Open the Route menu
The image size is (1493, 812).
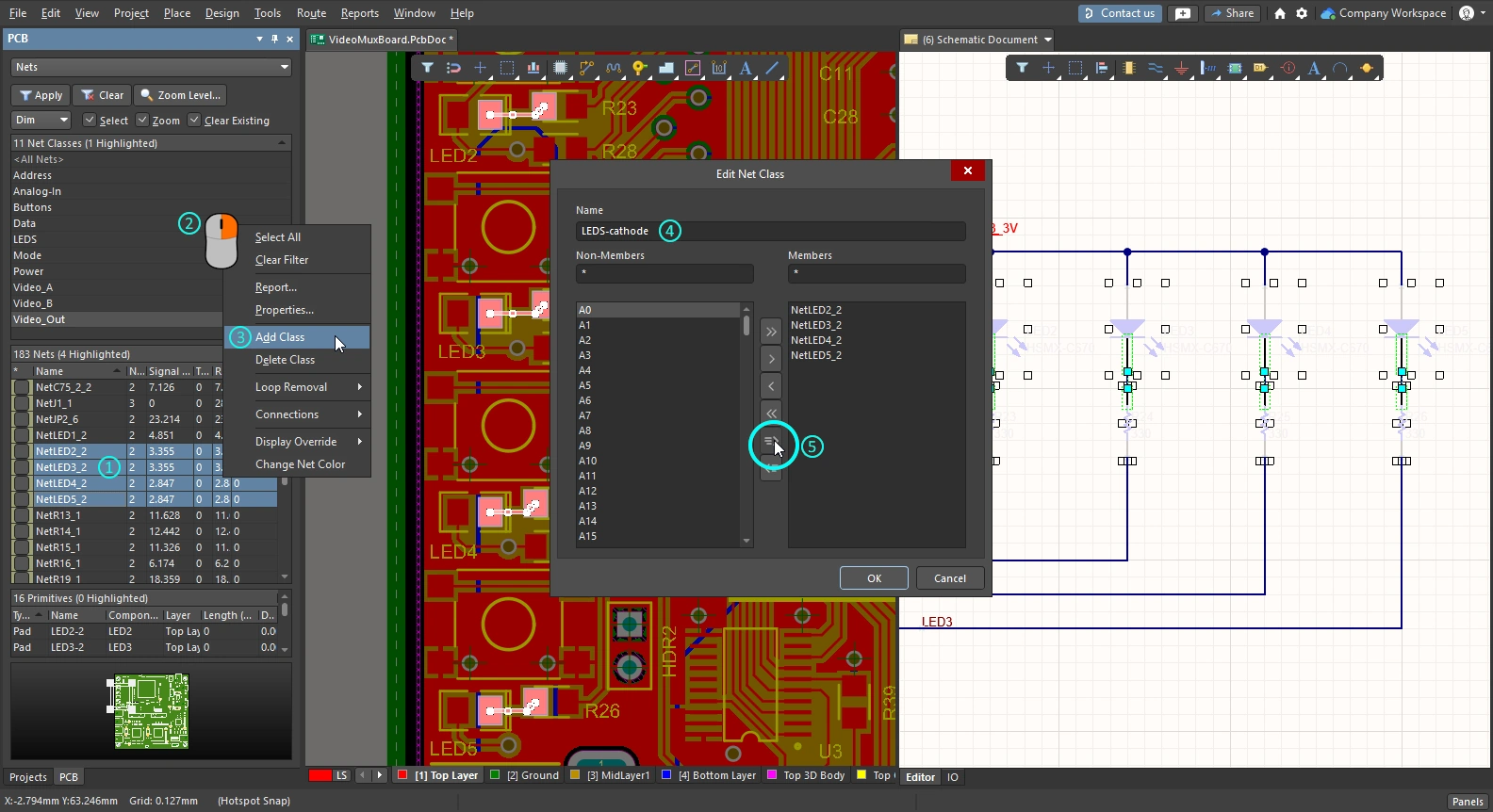[x=311, y=13]
